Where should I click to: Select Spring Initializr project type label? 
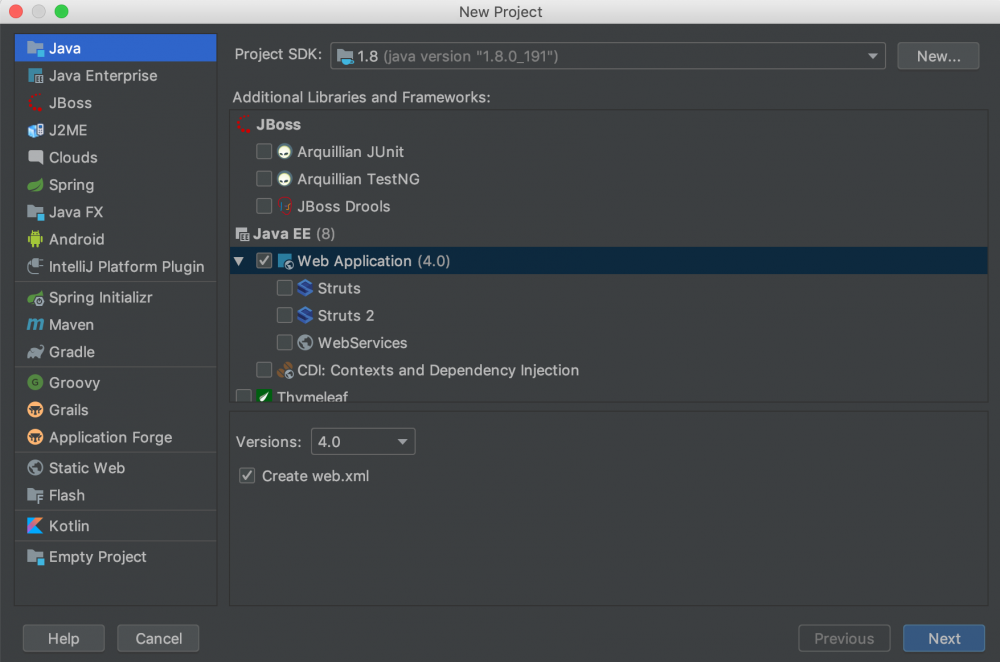(101, 298)
